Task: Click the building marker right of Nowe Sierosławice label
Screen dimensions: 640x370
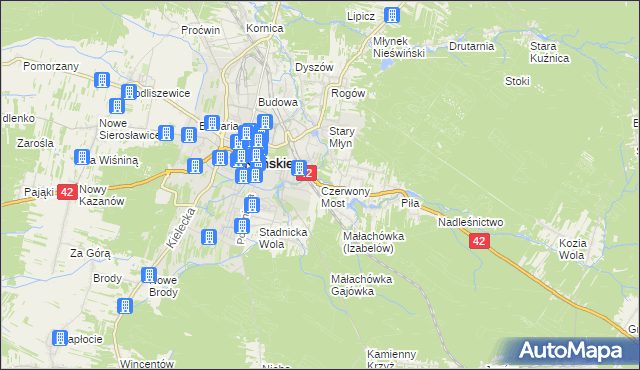Action: pos(166,133)
